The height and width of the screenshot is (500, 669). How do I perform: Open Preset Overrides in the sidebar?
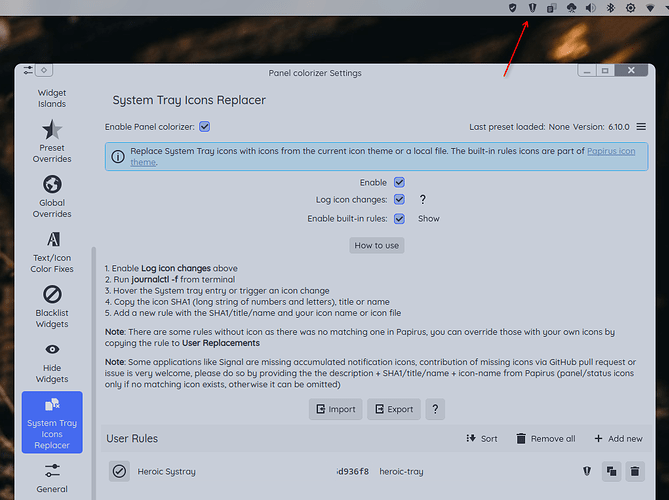point(52,139)
